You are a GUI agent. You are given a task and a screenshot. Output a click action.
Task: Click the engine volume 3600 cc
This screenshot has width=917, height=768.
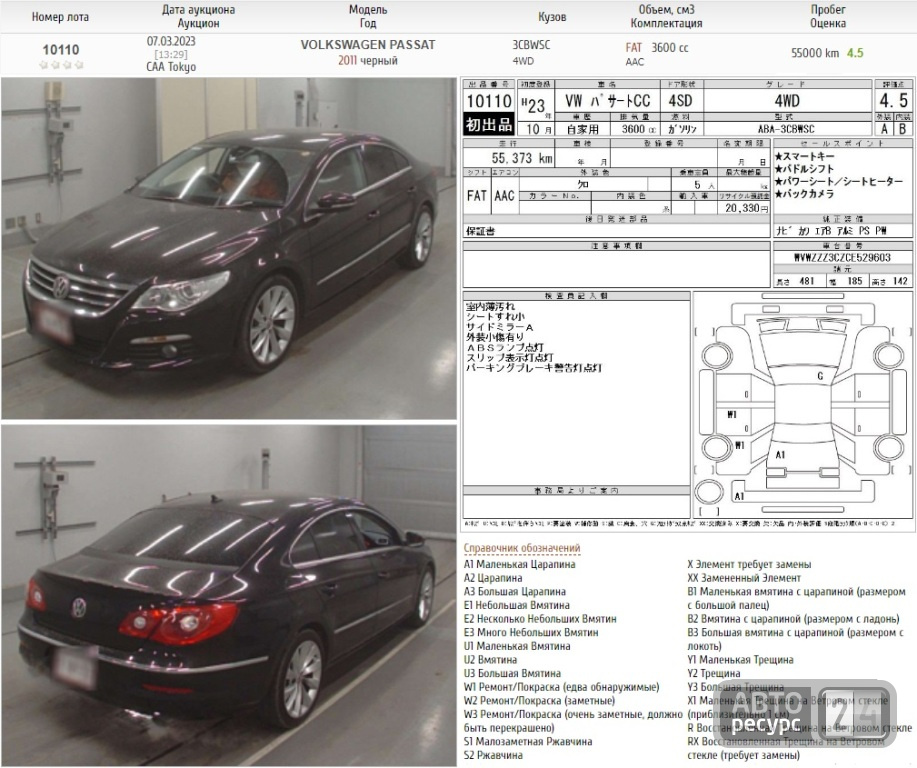pyautogui.click(x=670, y=47)
